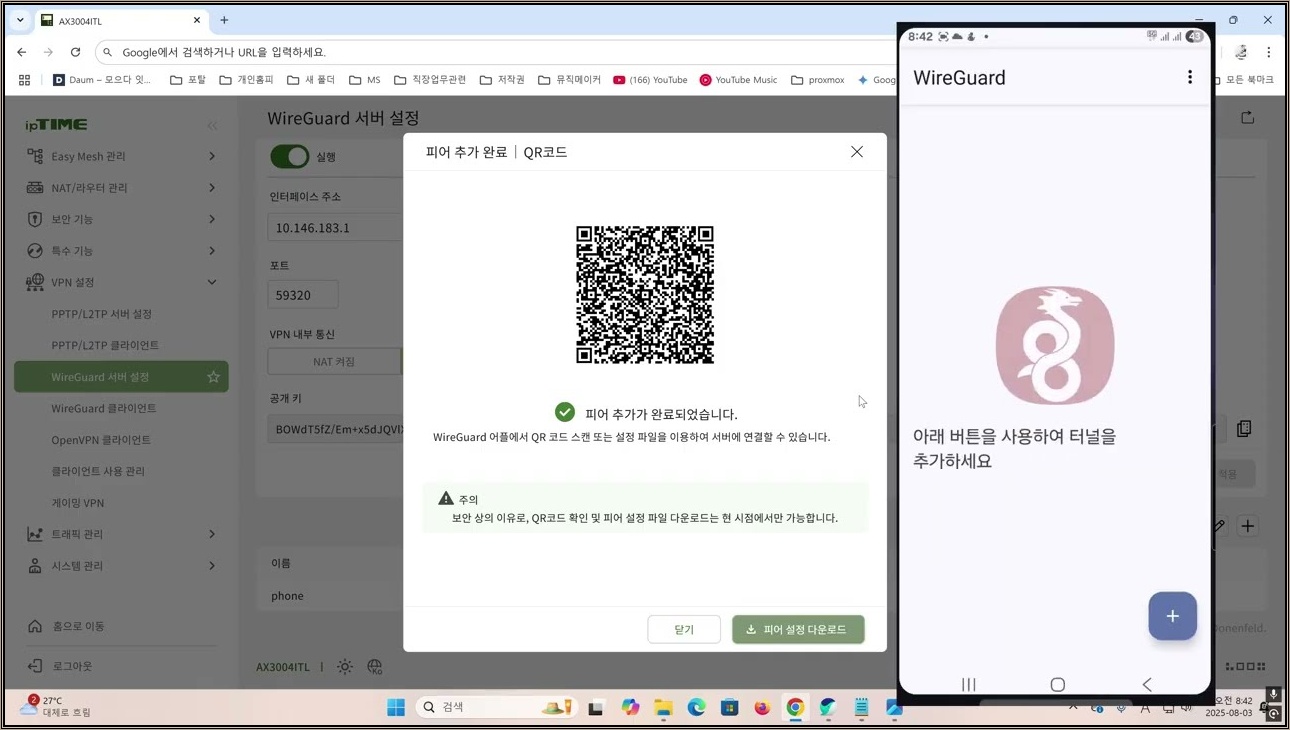Open the 직장업무관련 bookmark folder

[430, 80]
